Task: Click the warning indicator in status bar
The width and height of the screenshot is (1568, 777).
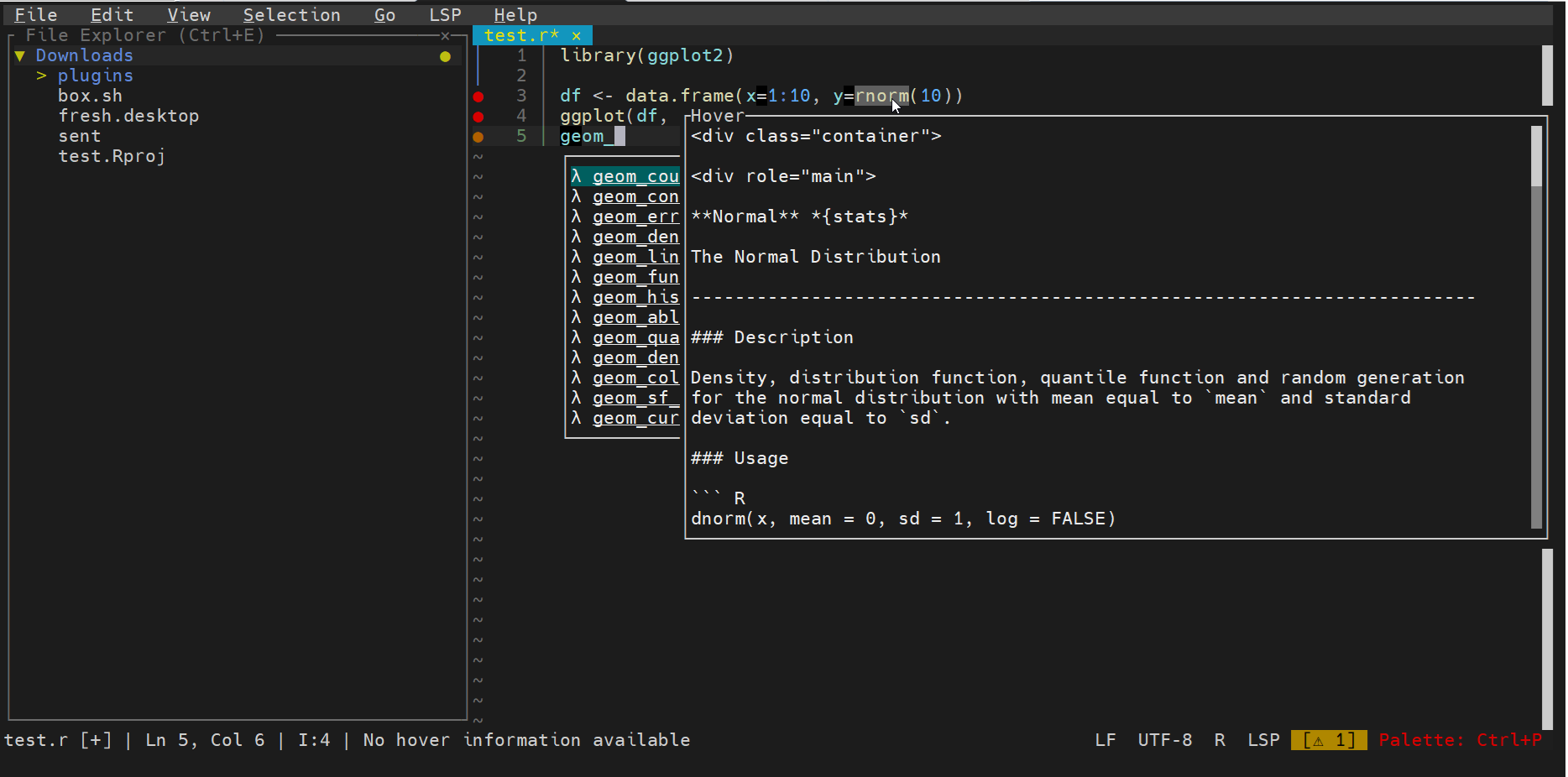Action: click(x=1328, y=740)
